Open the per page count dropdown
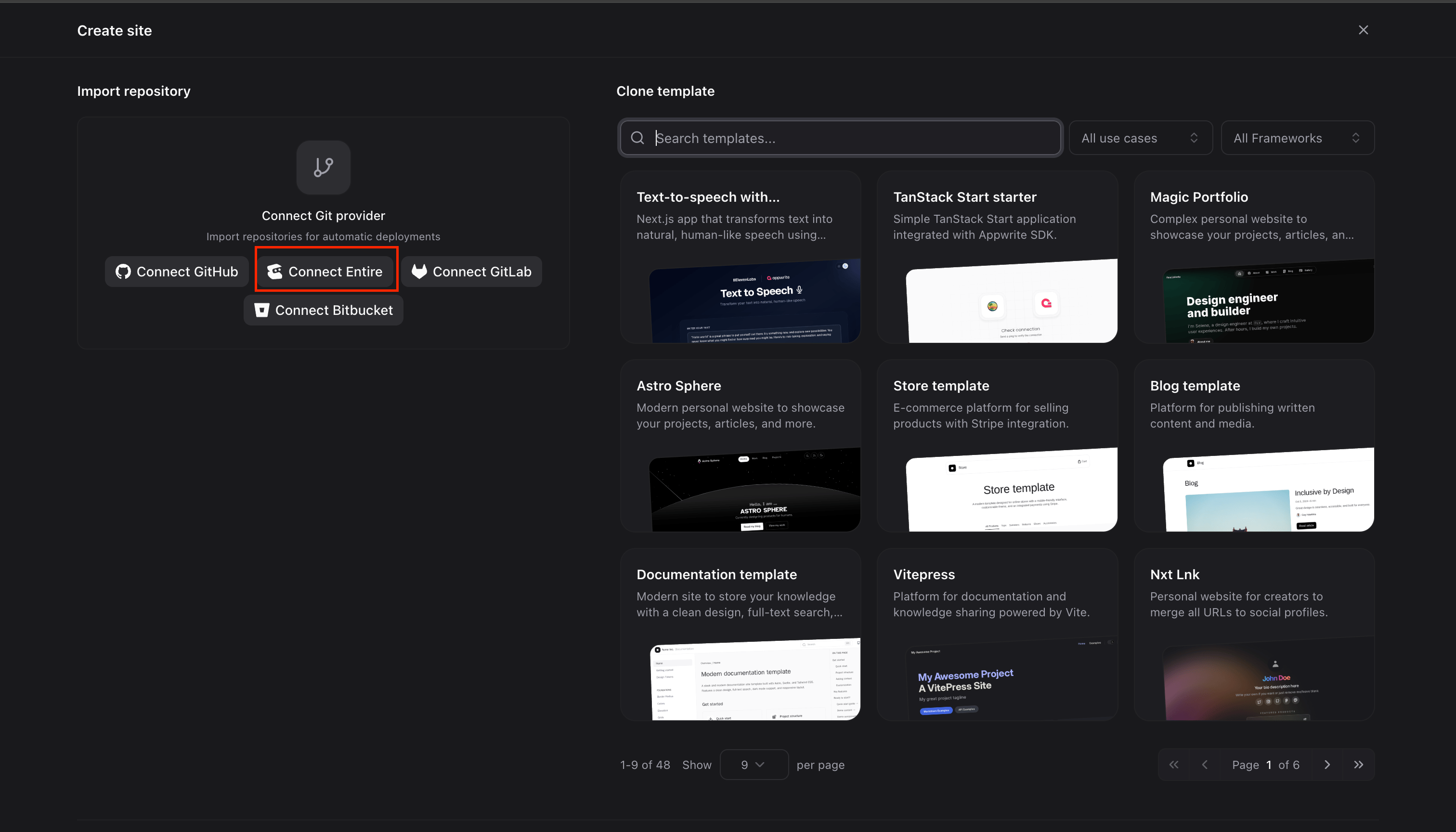The image size is (1456, 832). (x=754, y=765)
